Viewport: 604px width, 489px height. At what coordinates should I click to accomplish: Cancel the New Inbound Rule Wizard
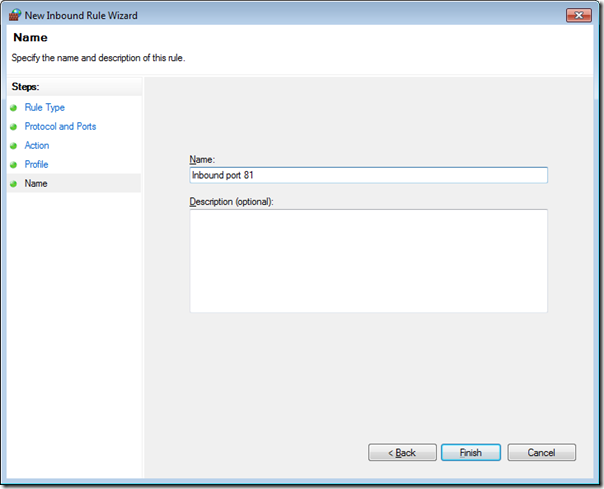tap(541, 452)
